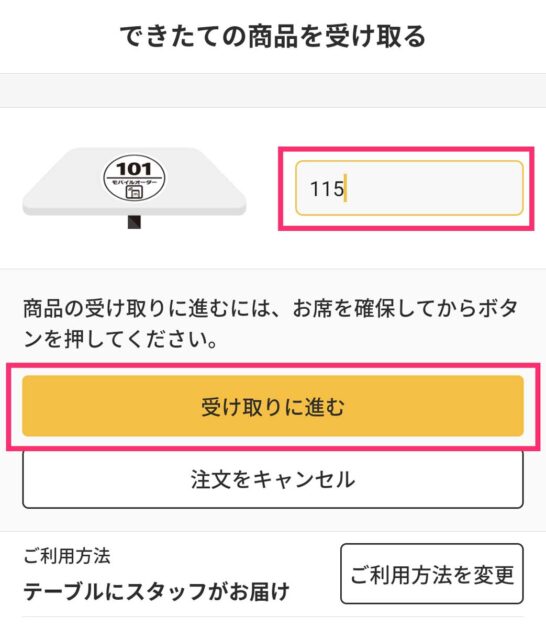
Task: Click the table number input field
Action: 409,188
